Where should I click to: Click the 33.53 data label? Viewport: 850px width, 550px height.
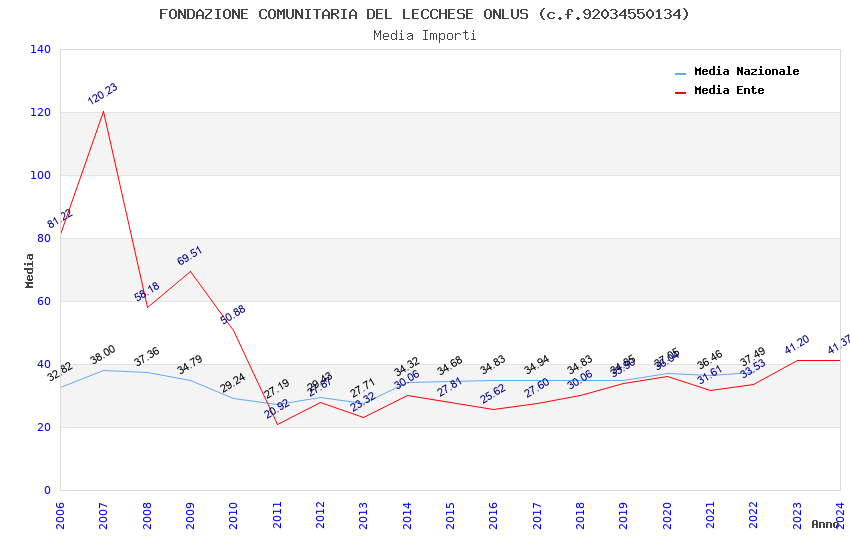(x=753, y=368)
